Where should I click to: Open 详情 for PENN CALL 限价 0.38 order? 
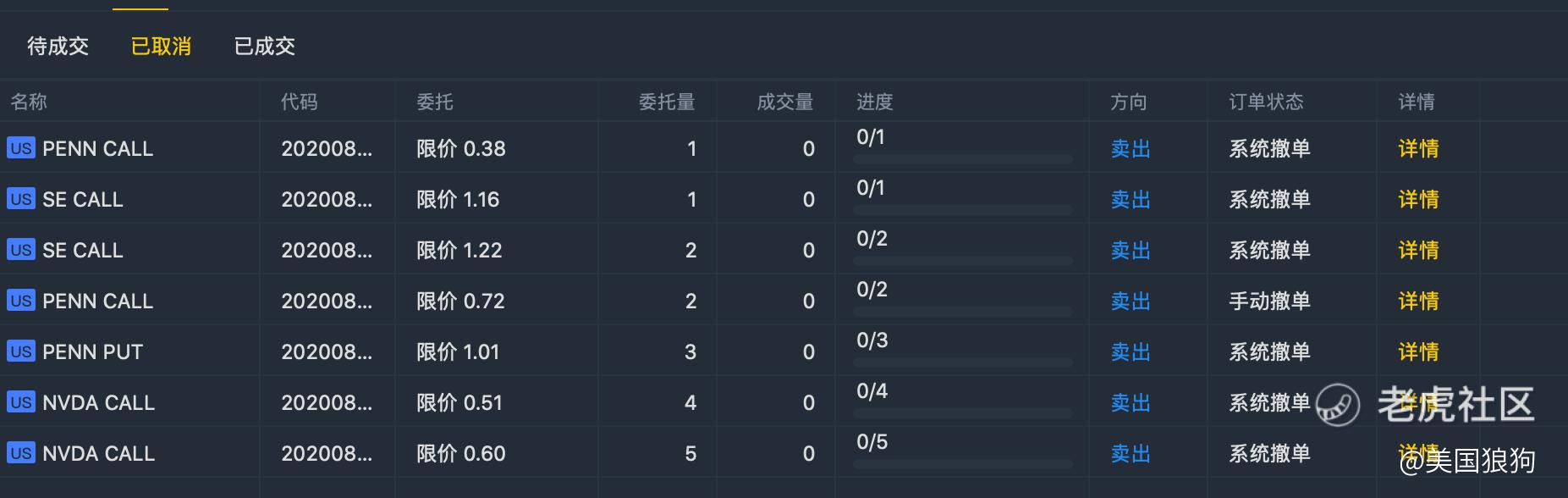click(x=1418, y=148)
